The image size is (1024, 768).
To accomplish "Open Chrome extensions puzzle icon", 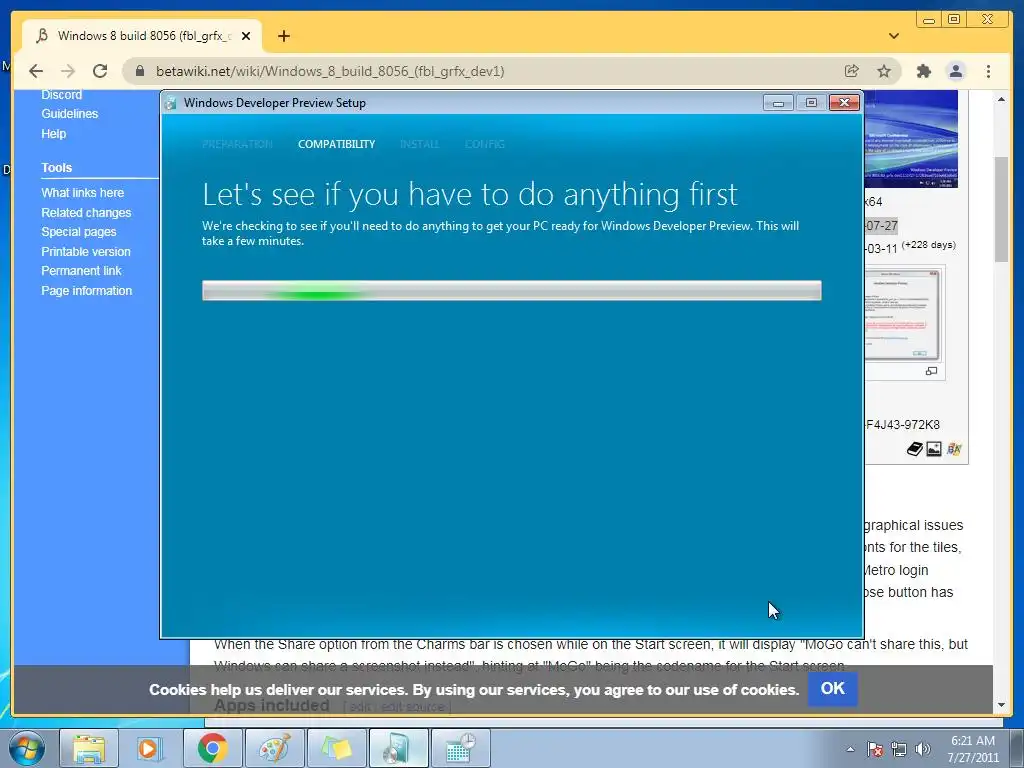I will pyautogui.click(x=923, y=71).
